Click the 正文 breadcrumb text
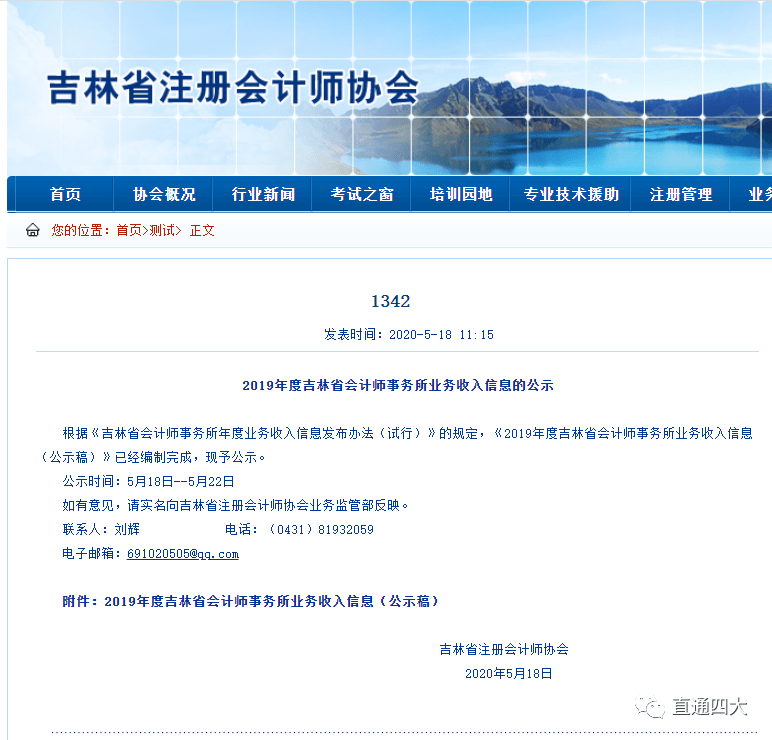The width and height of the screenshot is (772, 740). point(202,230)
